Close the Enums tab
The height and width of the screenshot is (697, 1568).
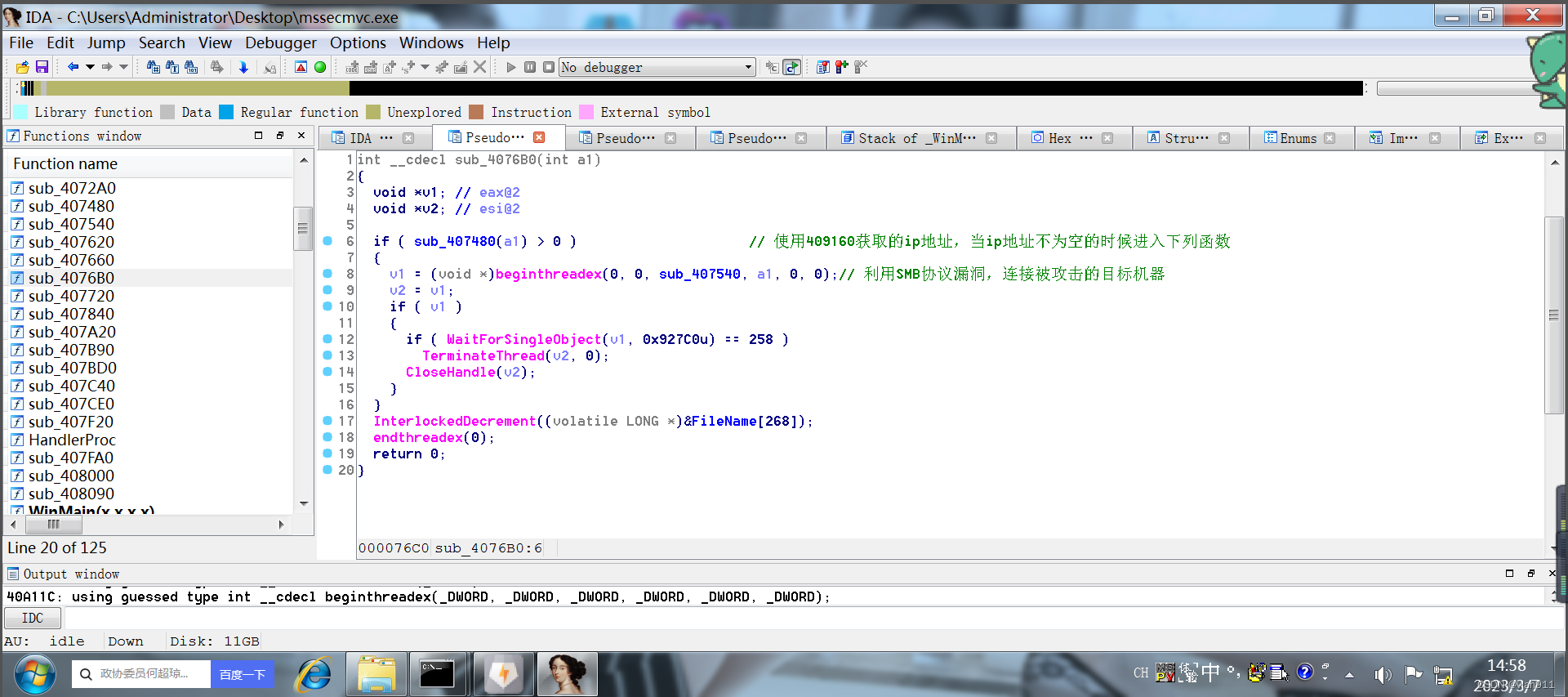[1330, 137]
